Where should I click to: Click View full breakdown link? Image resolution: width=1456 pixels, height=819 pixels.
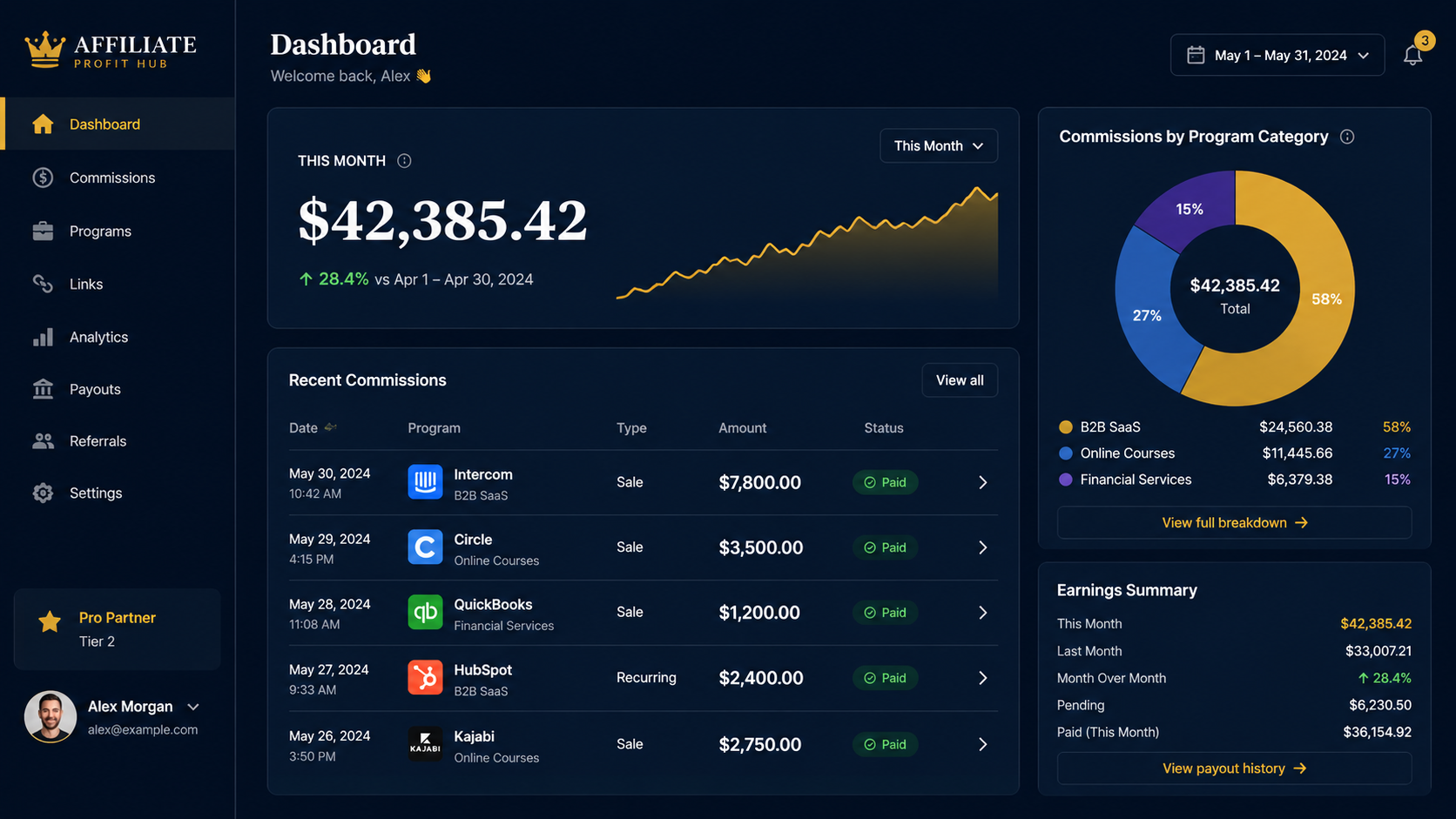[x=1234, y=522]
